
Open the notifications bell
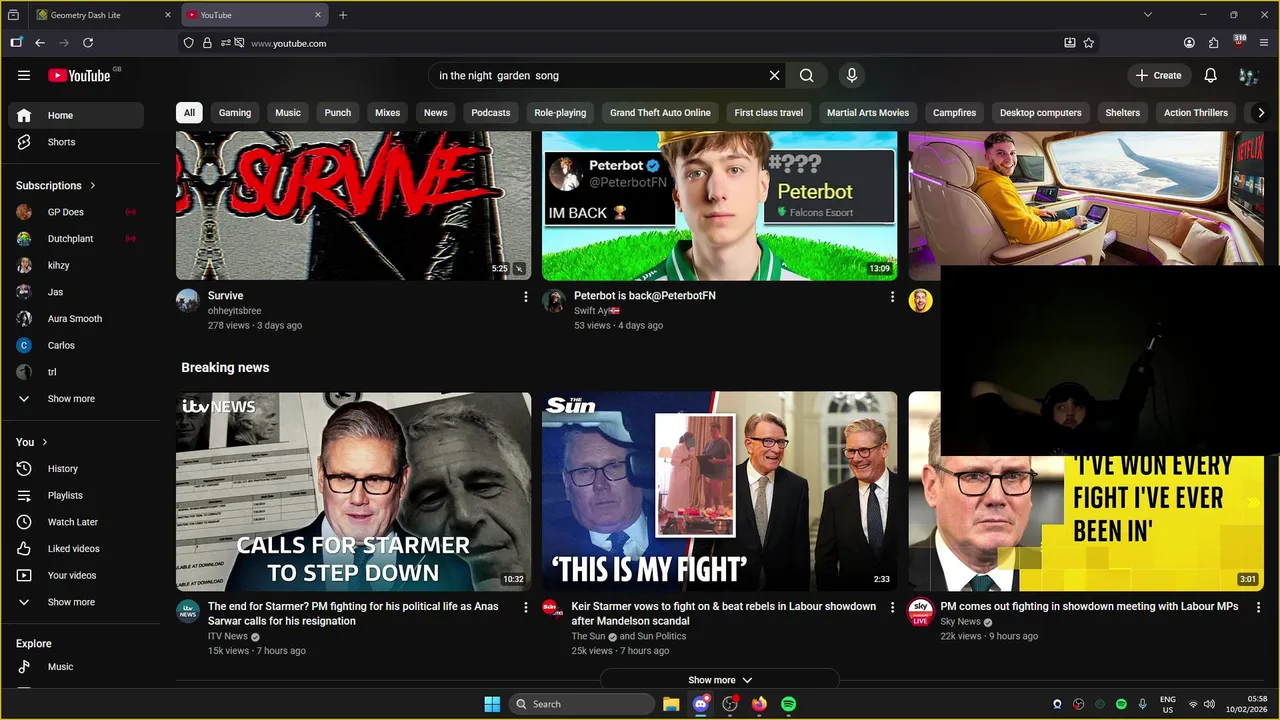click(1210, 75)
